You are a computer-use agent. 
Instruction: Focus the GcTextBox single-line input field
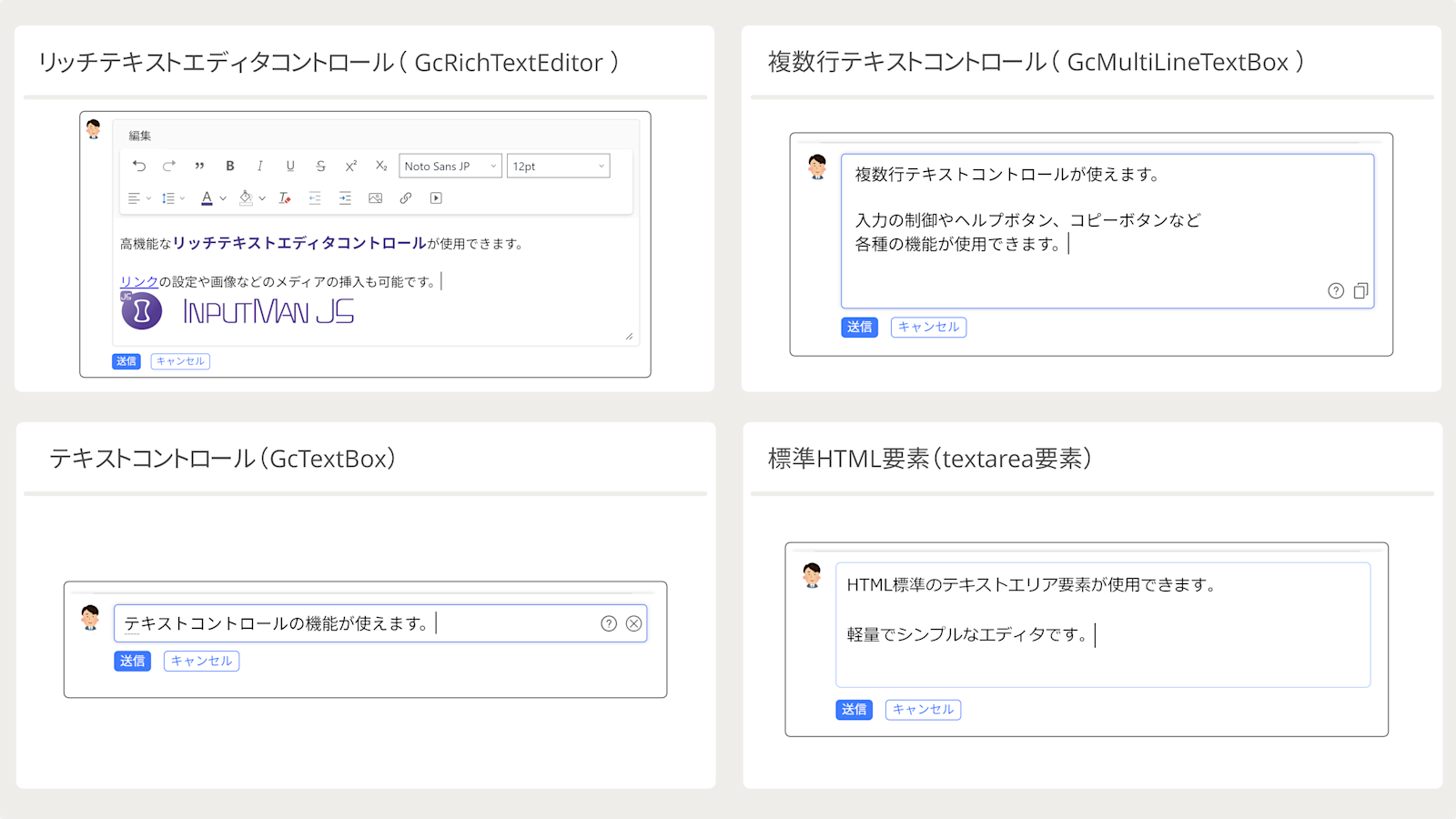click(380, 623)
